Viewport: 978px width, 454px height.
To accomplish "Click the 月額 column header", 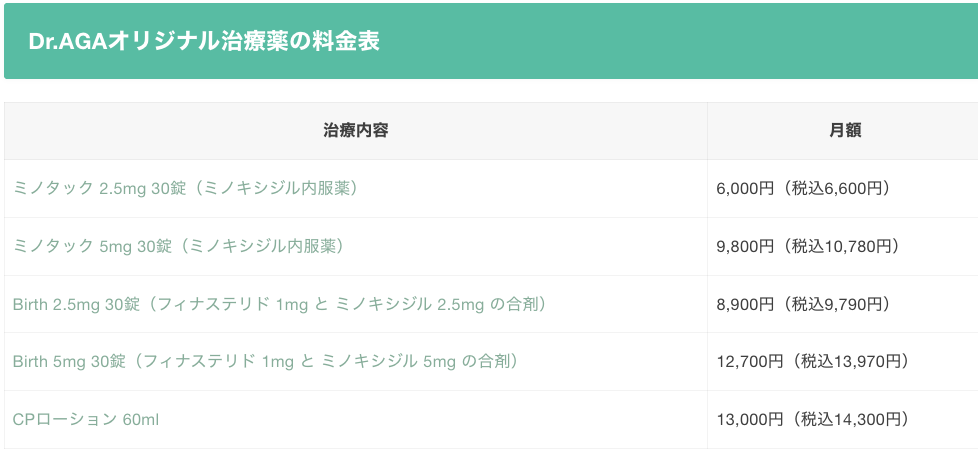I will click(x=845, y=131).
